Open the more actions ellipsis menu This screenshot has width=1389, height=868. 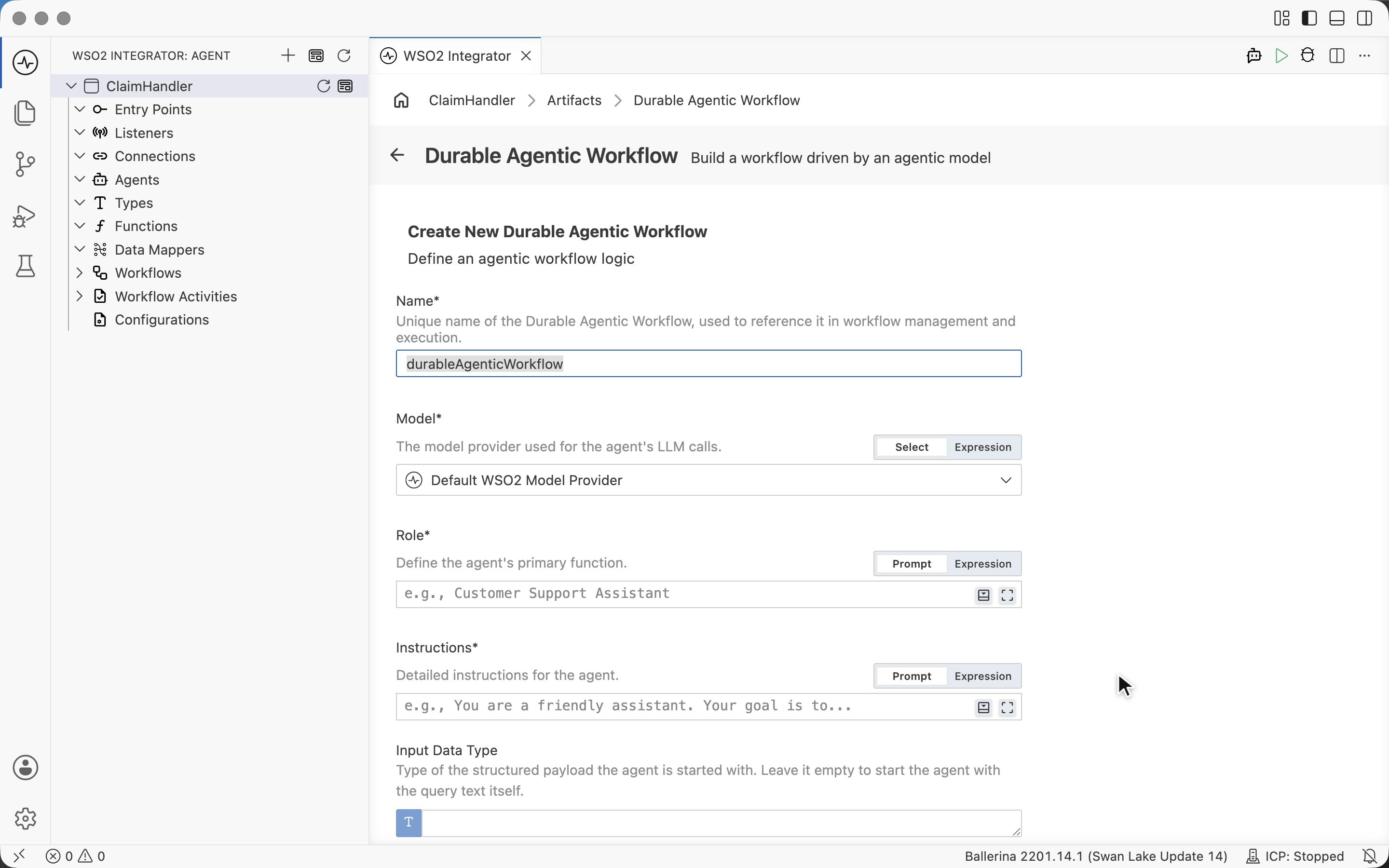pyautogui.click(x=1365, y=55)
